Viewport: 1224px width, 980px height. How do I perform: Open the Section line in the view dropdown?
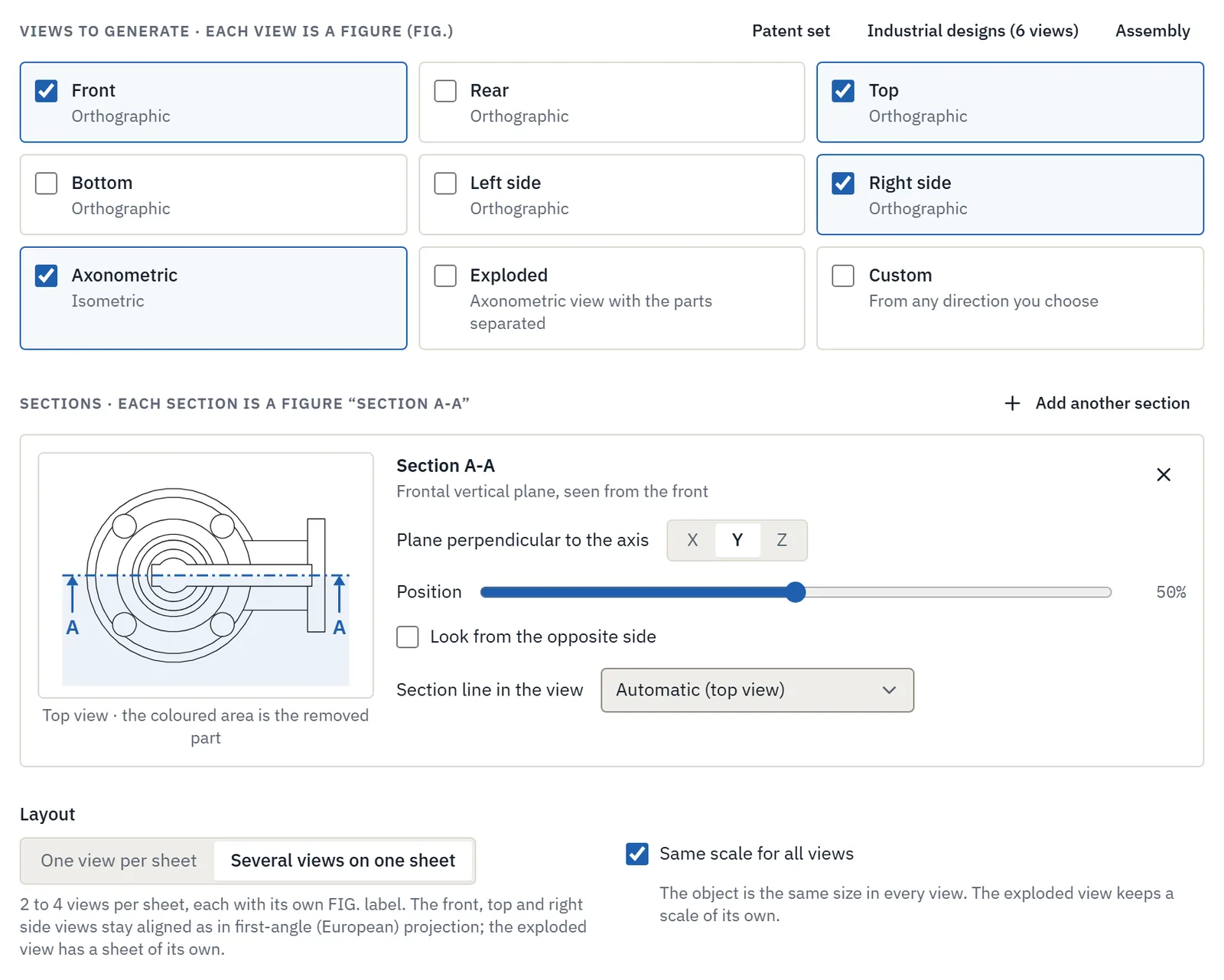pos(757,690)
